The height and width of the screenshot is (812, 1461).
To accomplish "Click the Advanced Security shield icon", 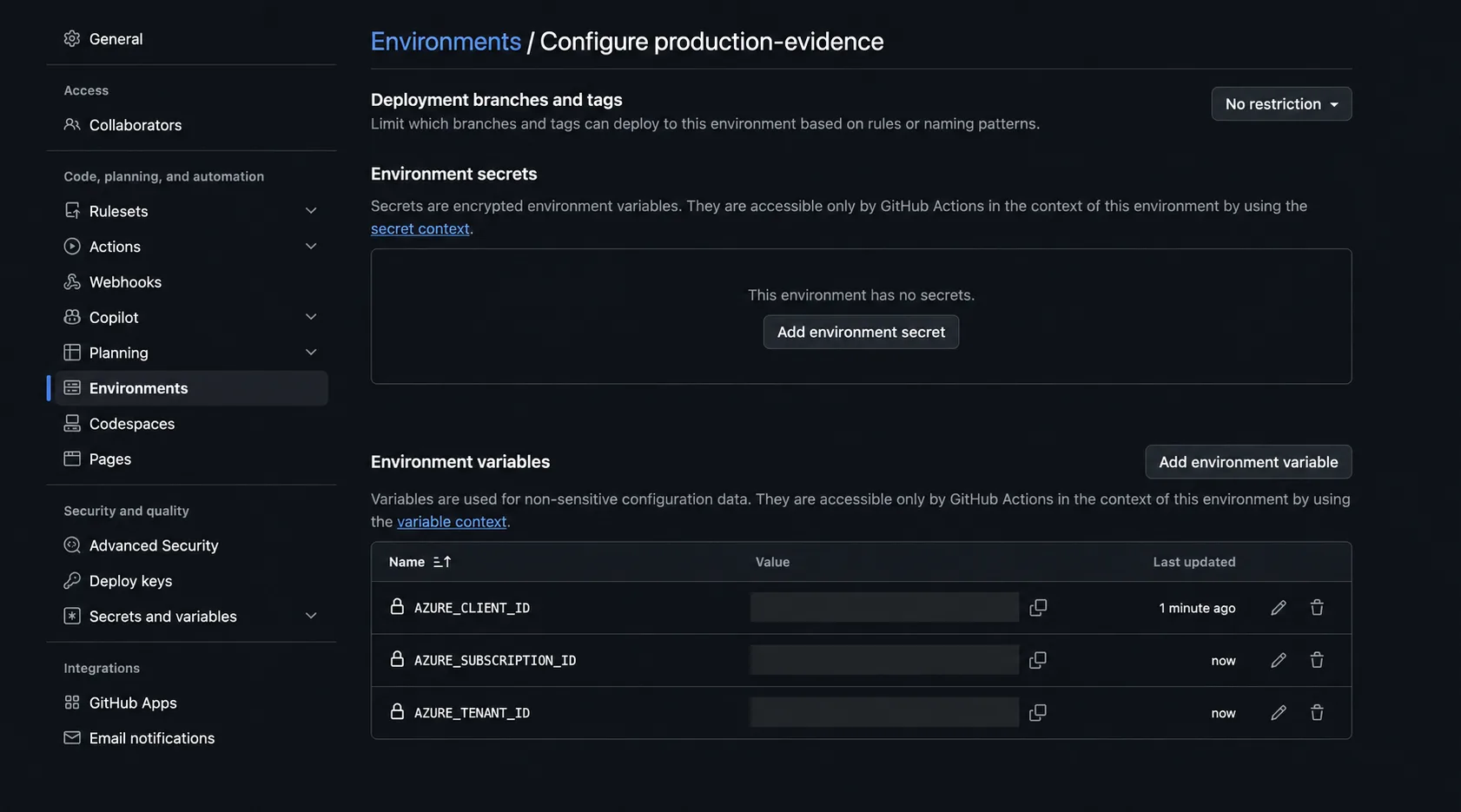I will [x=72, y=545].
